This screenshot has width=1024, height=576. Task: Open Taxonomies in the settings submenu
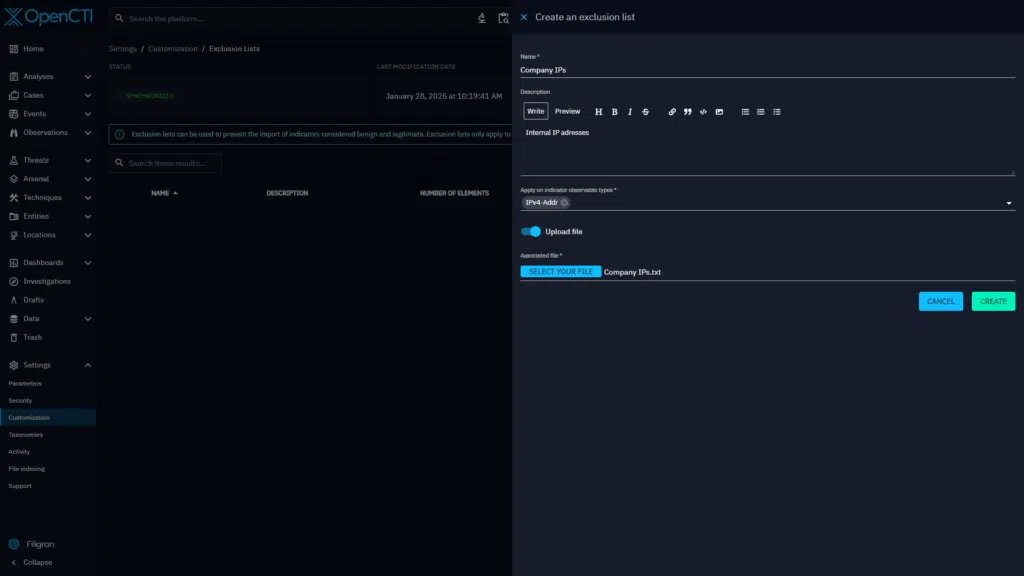coord(25,435)
